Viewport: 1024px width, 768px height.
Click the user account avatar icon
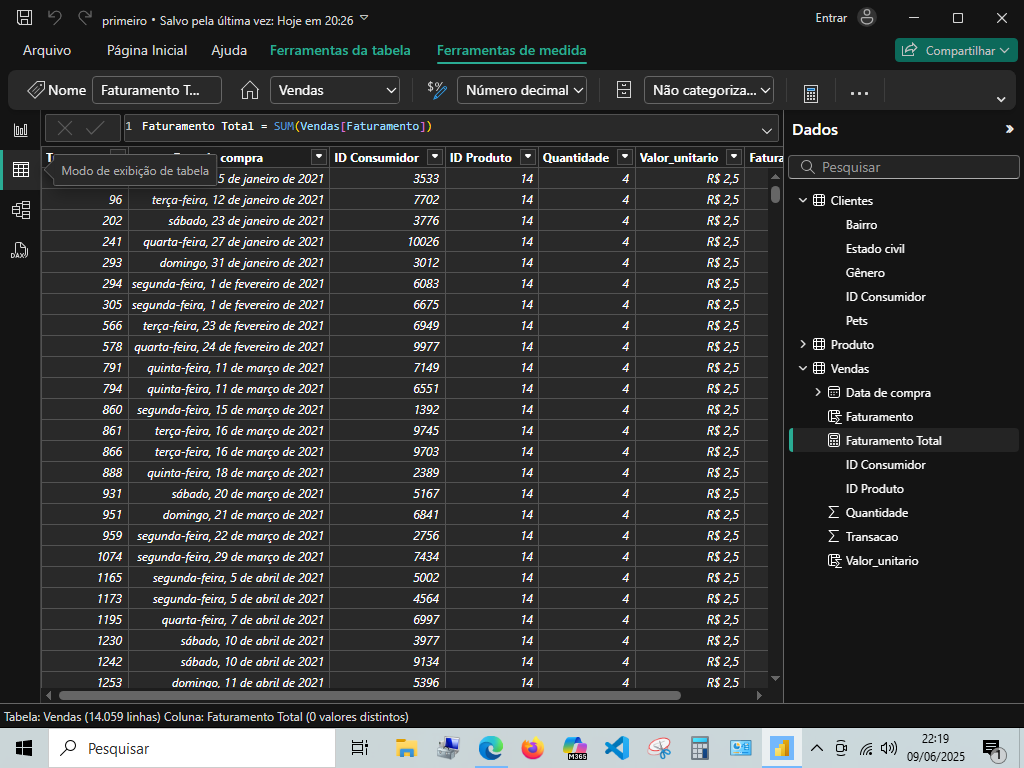pos(867,18)
